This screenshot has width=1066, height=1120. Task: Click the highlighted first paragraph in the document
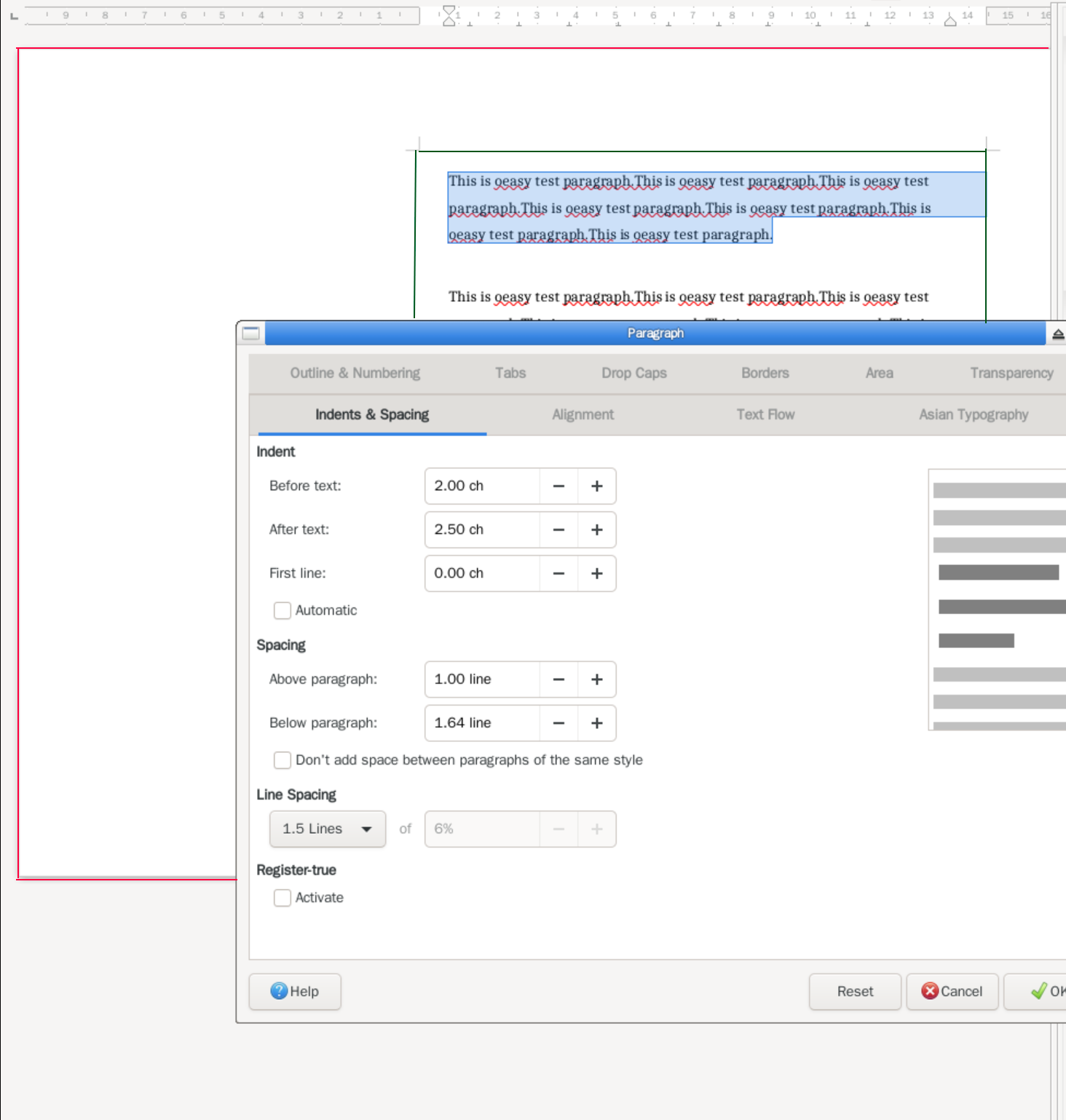[x=689, y=208]
